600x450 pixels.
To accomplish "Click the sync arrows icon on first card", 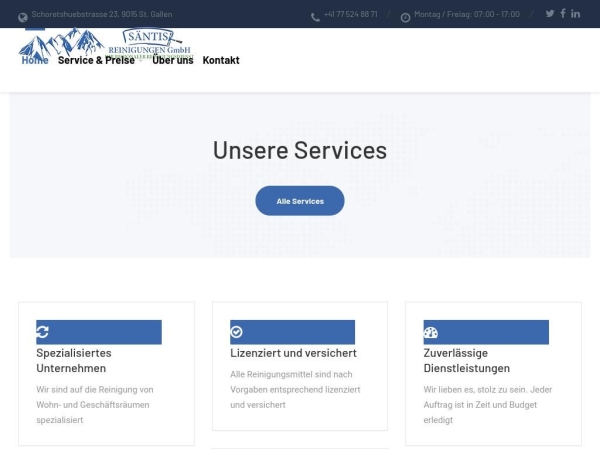I will [x=42, y=332].
